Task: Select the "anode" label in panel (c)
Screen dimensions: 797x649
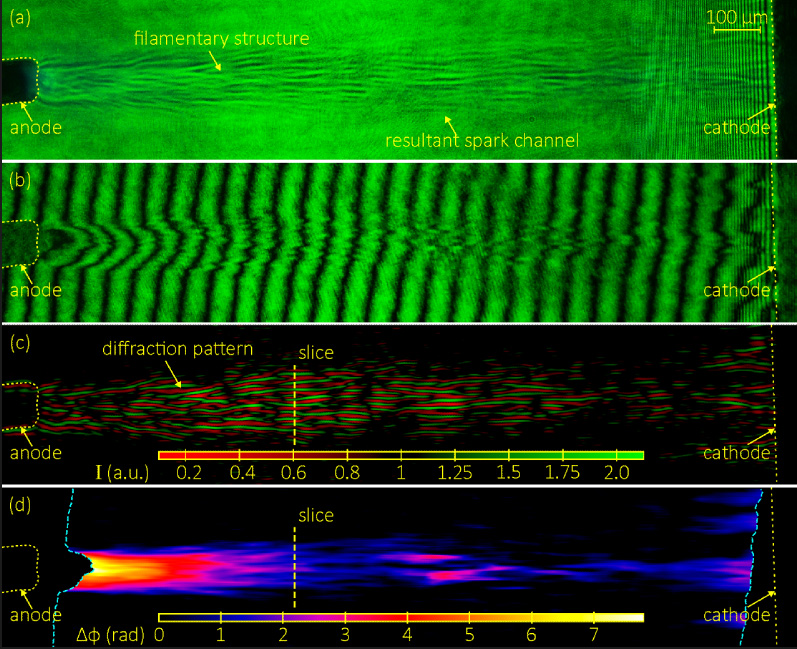Action: point(36,453)
